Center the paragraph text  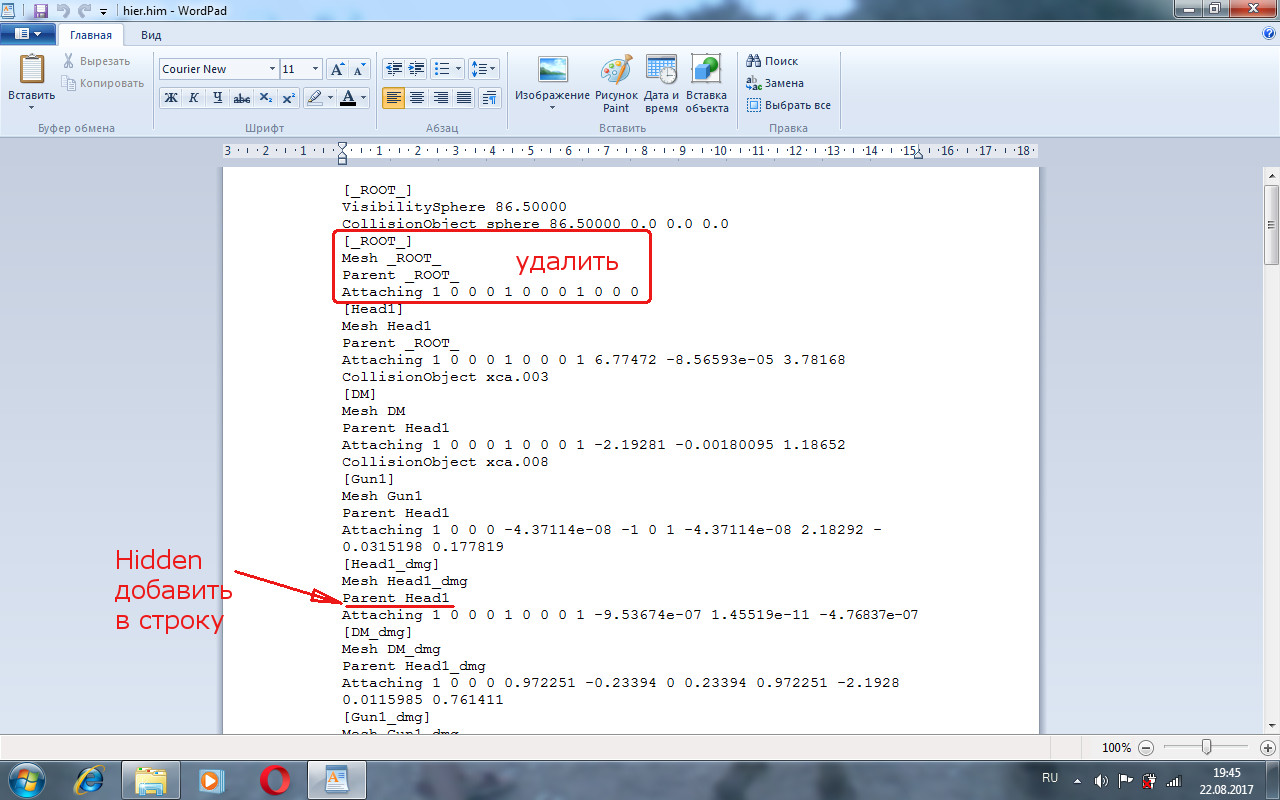pyautogui.click(x=417, y=97)
